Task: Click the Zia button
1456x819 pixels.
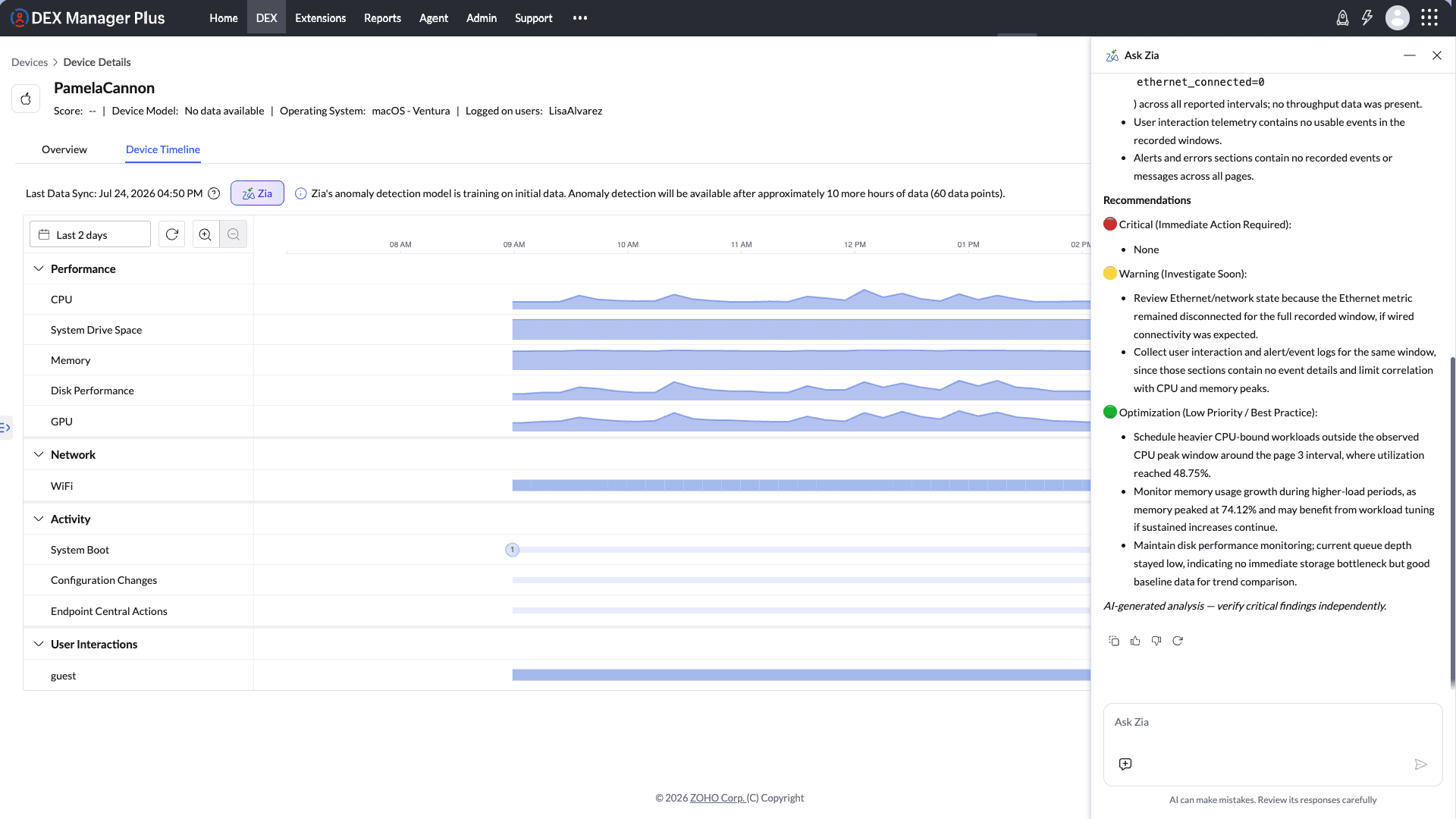Action: (257, 193)
